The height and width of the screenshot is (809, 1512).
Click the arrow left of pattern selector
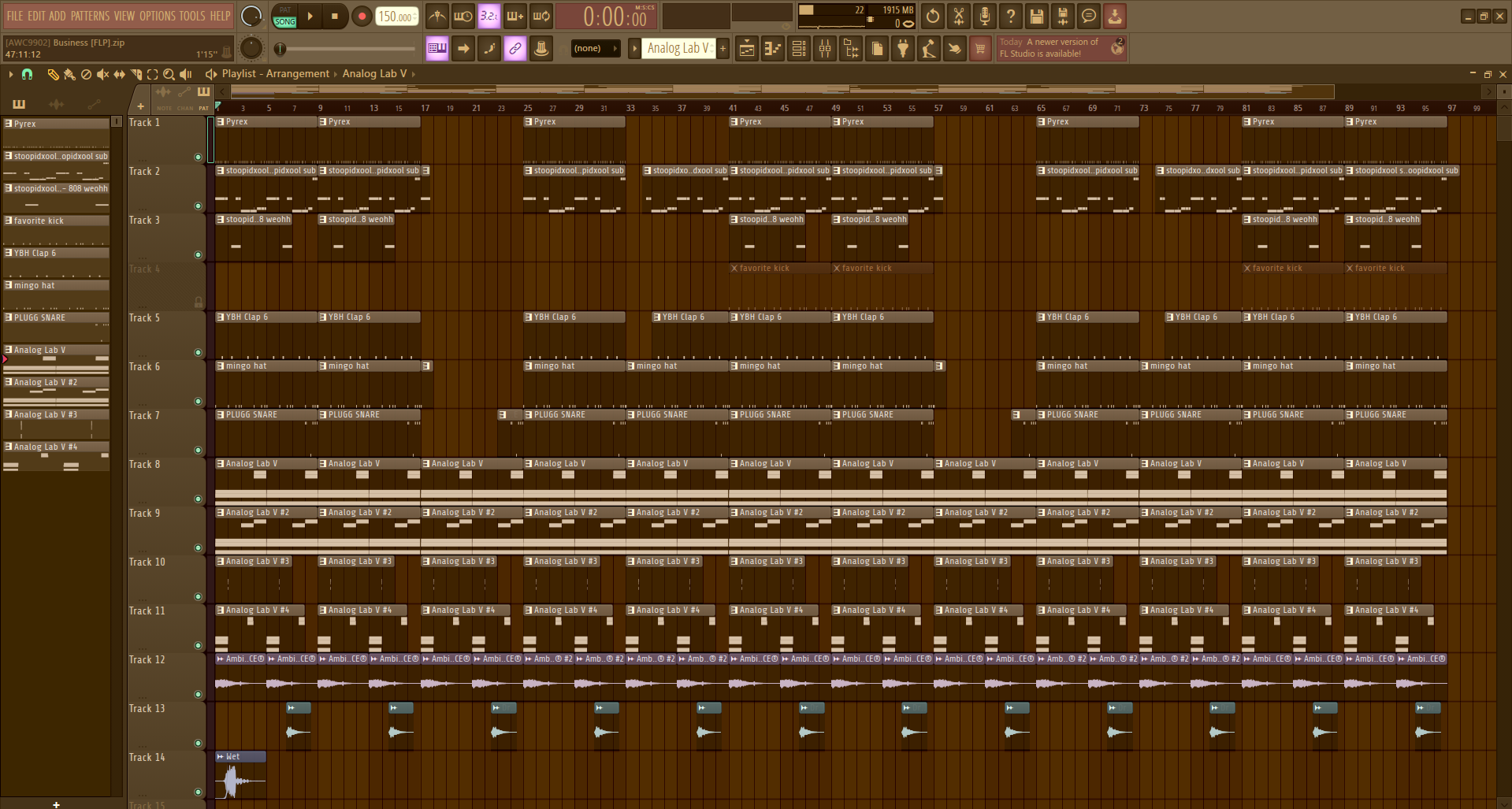coord(634,49)
